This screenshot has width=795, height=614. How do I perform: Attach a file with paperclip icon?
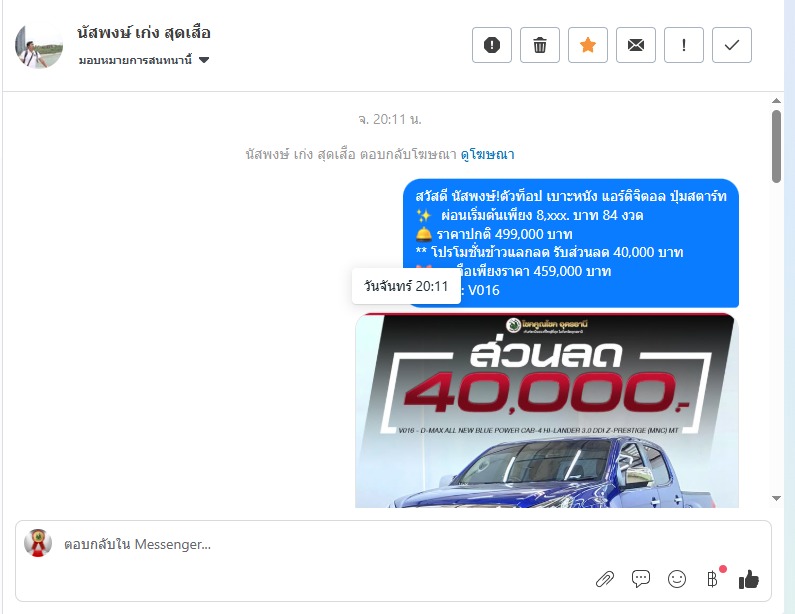click(604, 579)
